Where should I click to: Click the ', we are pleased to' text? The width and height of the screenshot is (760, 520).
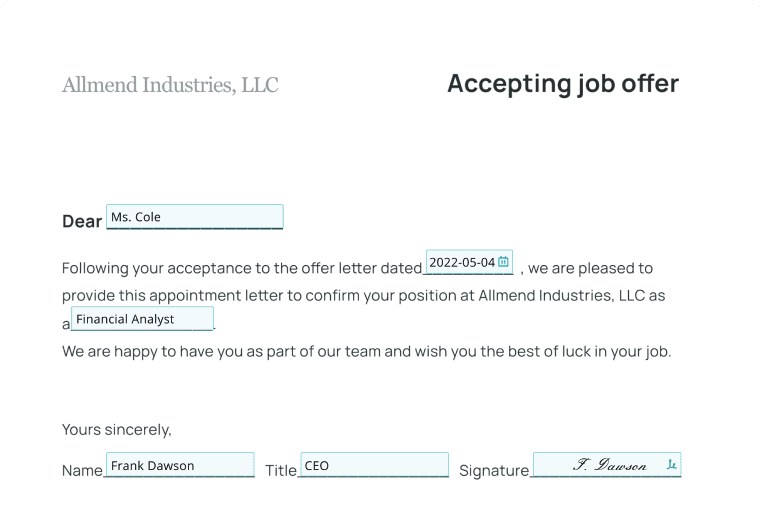[586, 268]
